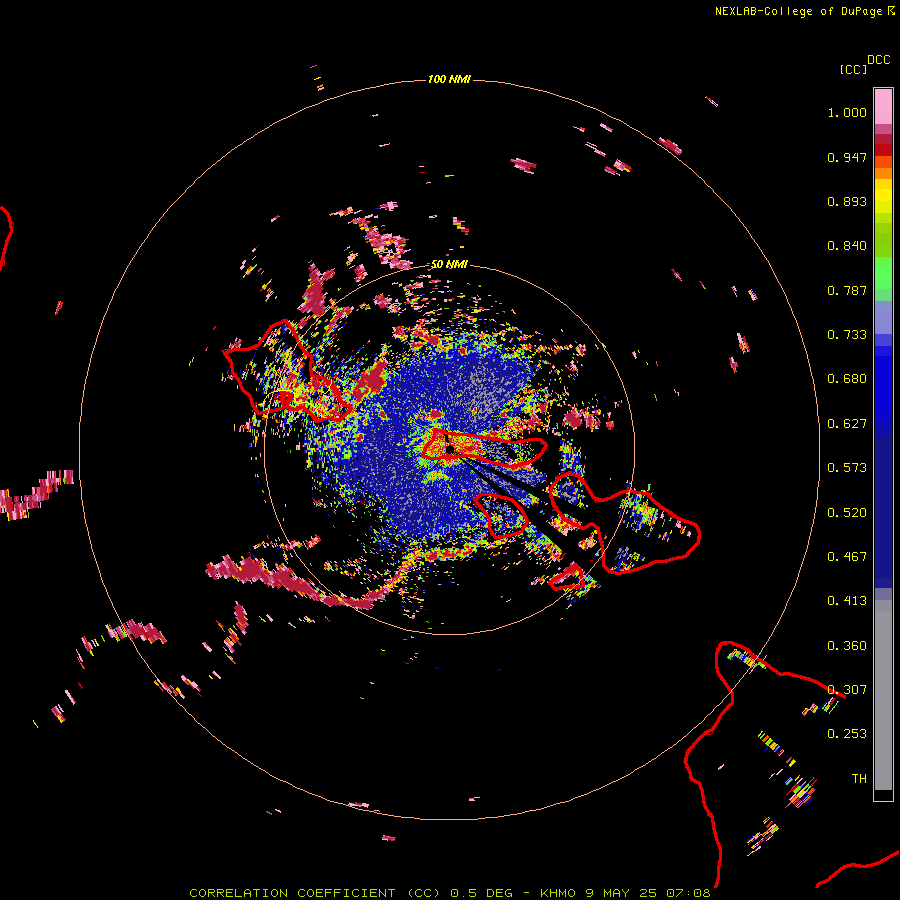Select the 0.307 scale value

[x=847, y=690]
